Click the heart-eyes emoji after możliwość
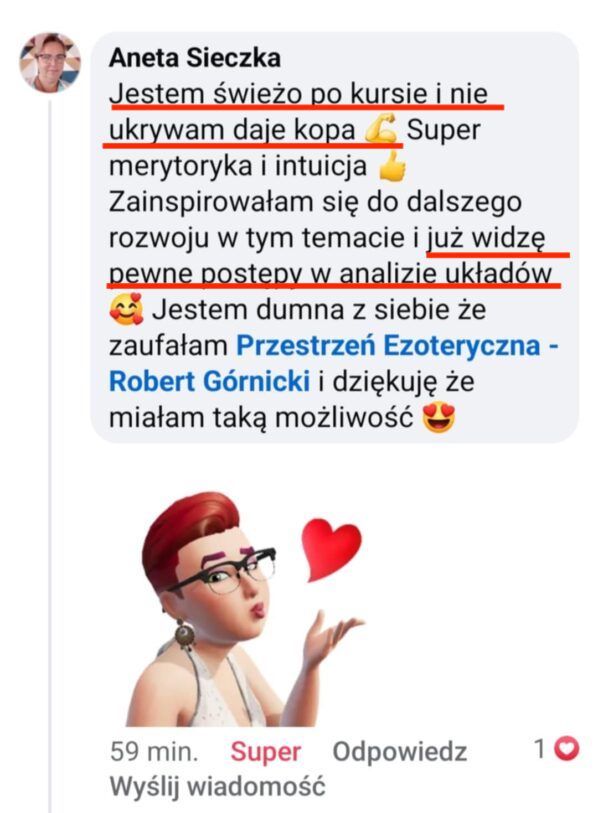Image resolution: width=598 pixels, height=813 pixels. [439, 417]
